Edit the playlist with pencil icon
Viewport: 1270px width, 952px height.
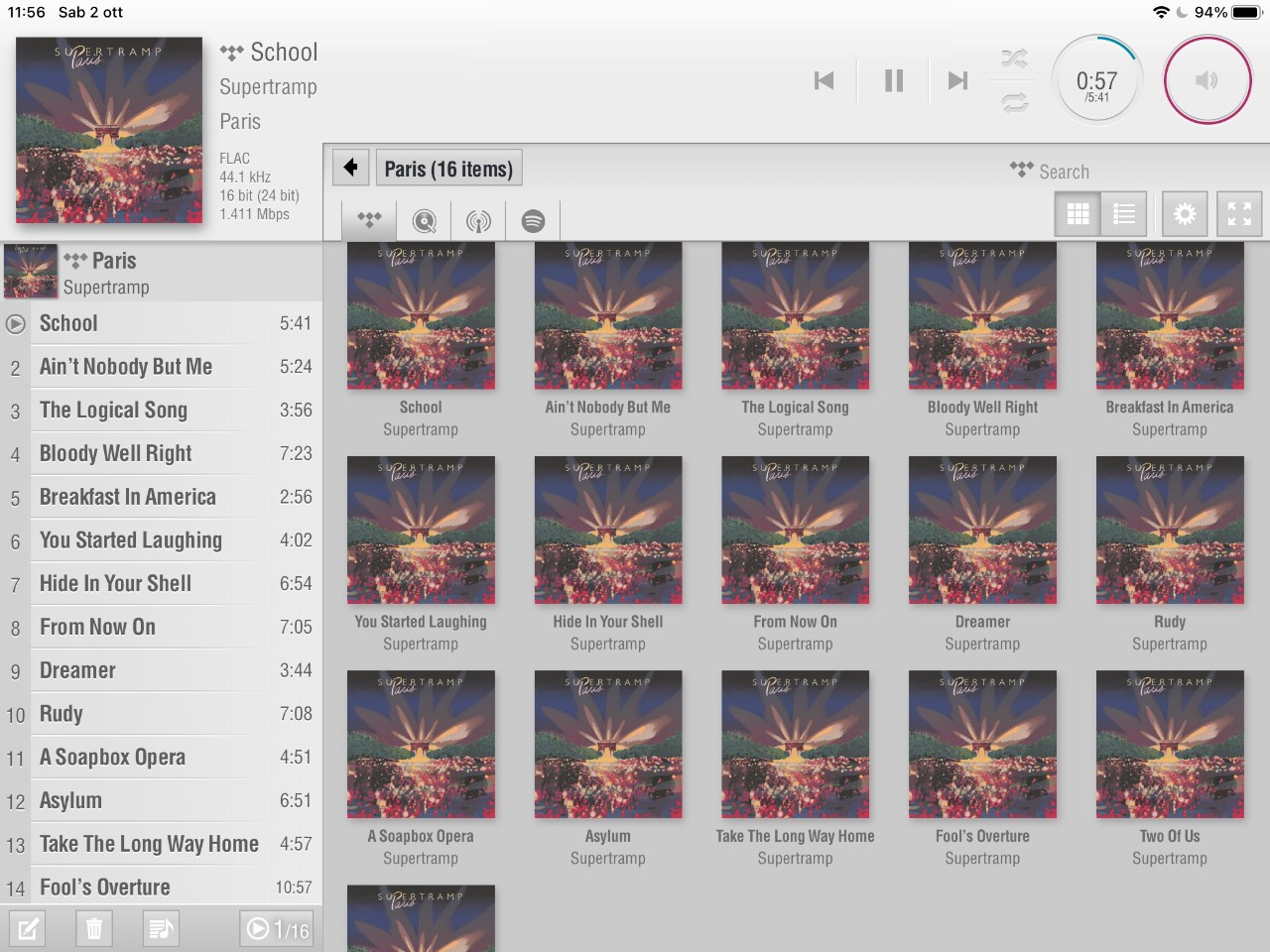tap(28, 929)
